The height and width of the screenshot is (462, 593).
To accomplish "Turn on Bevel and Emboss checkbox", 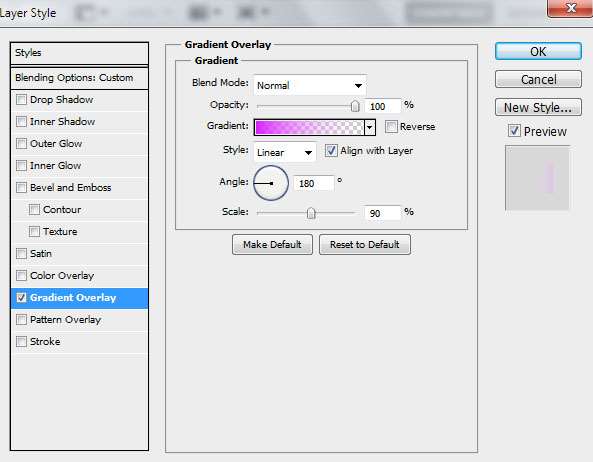I will [x=21, y=188].
